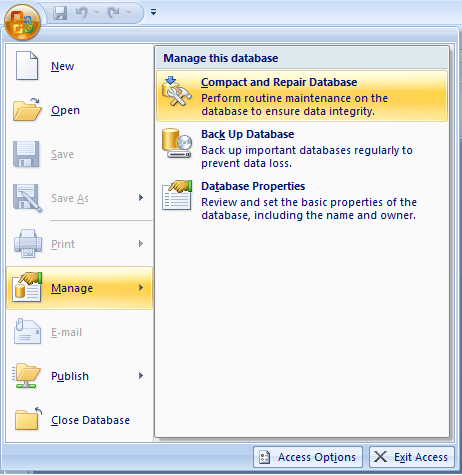
Task: Click the Undo arrow in Quick Access Toolbar
Action: pyautogui.click(x=82, y=13)
